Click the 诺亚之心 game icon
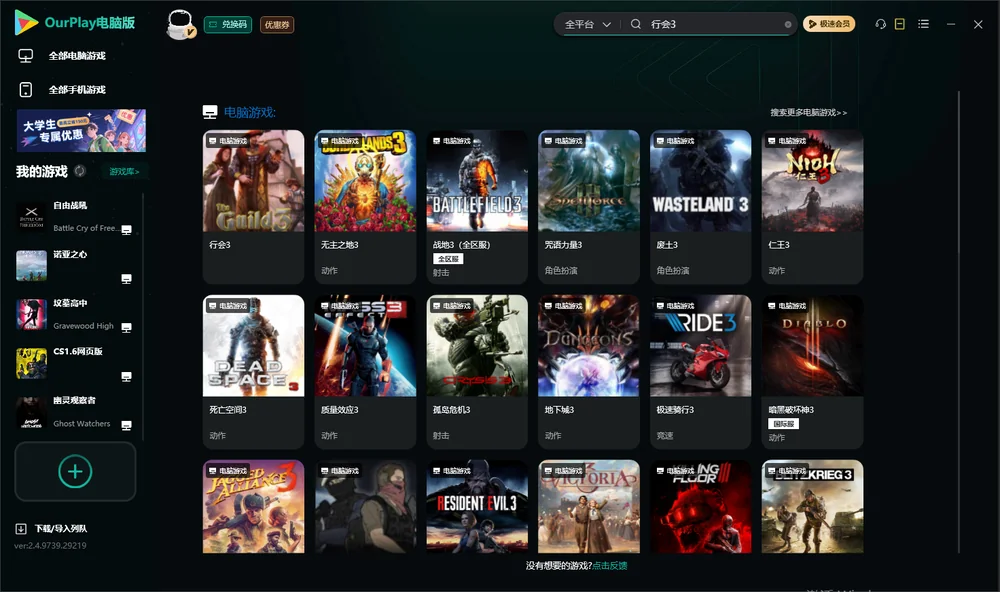Viewport: 1000px width, 592px height. (x=31, y=266)
